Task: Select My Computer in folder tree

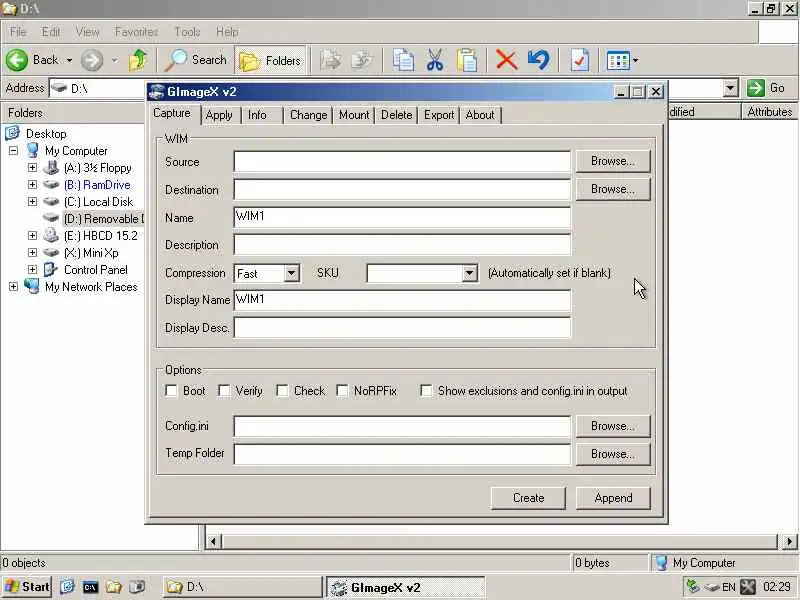Action: 76,151
